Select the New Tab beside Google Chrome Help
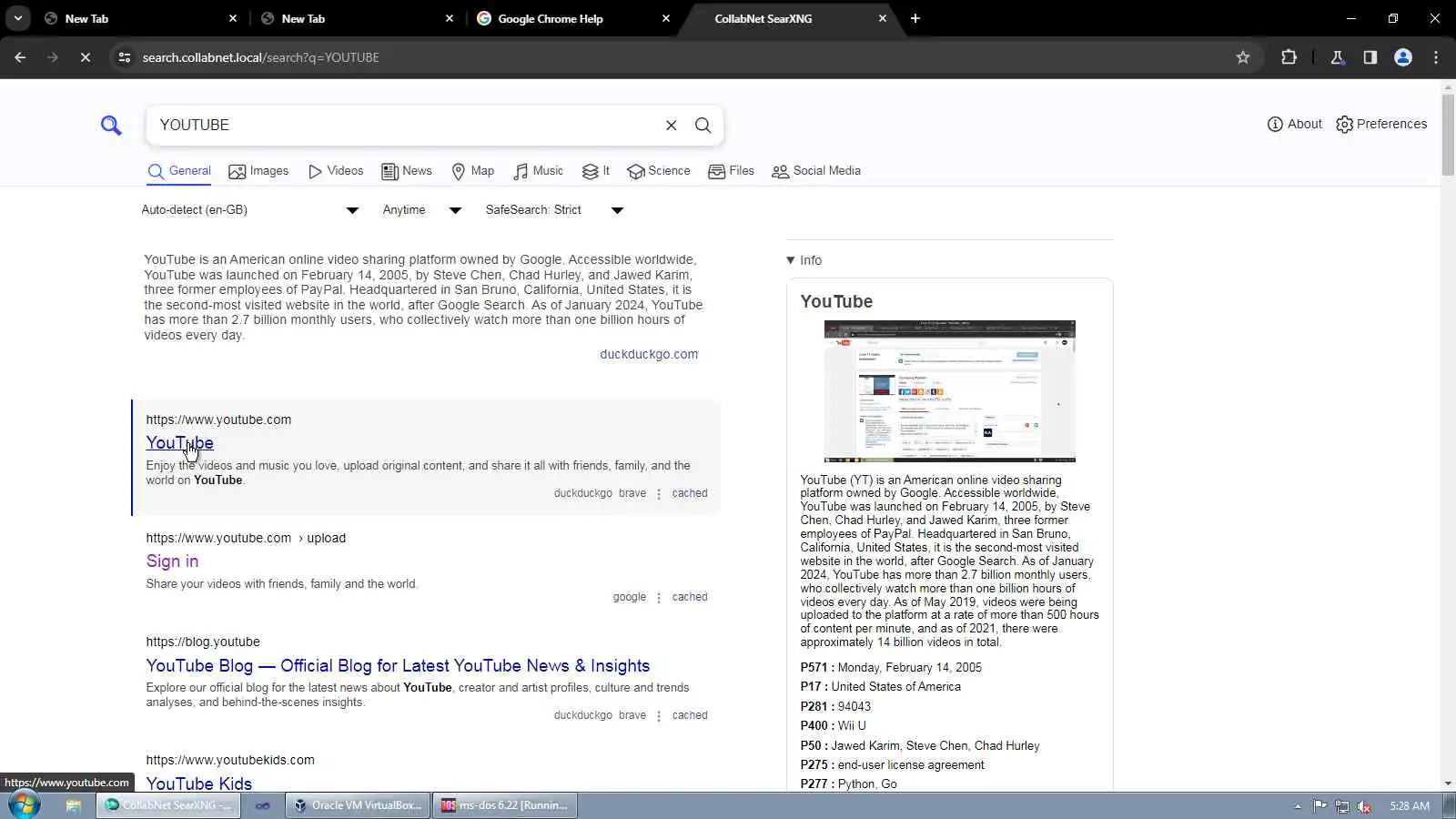Image resolution: width=1456 pixels, height=819 pixels. (359, 18)
